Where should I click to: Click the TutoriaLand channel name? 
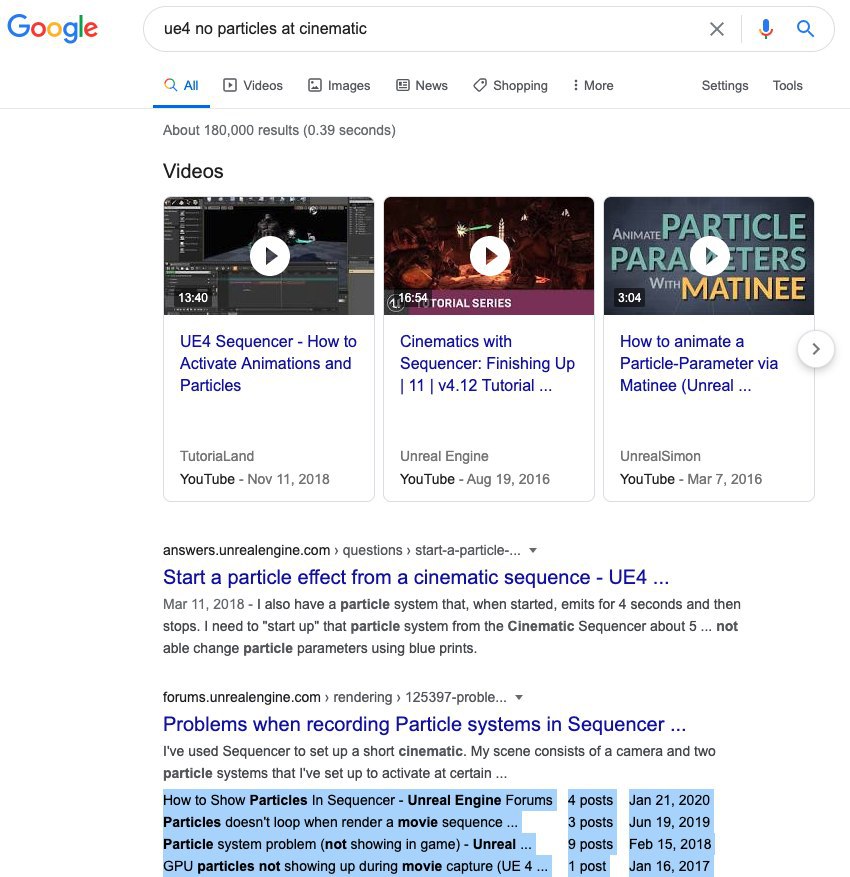(x=217, y=456)
